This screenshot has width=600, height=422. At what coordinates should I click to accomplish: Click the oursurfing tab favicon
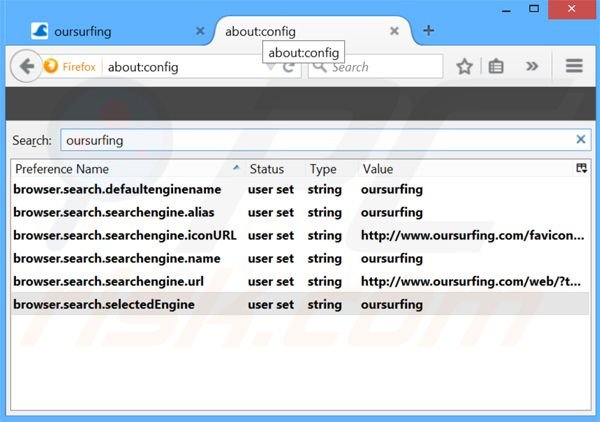[39, 31]
